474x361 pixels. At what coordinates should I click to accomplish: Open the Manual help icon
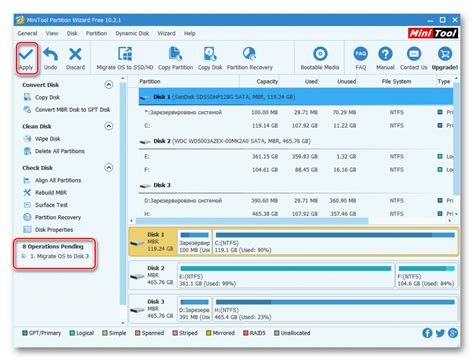click(x=385, y=58)
